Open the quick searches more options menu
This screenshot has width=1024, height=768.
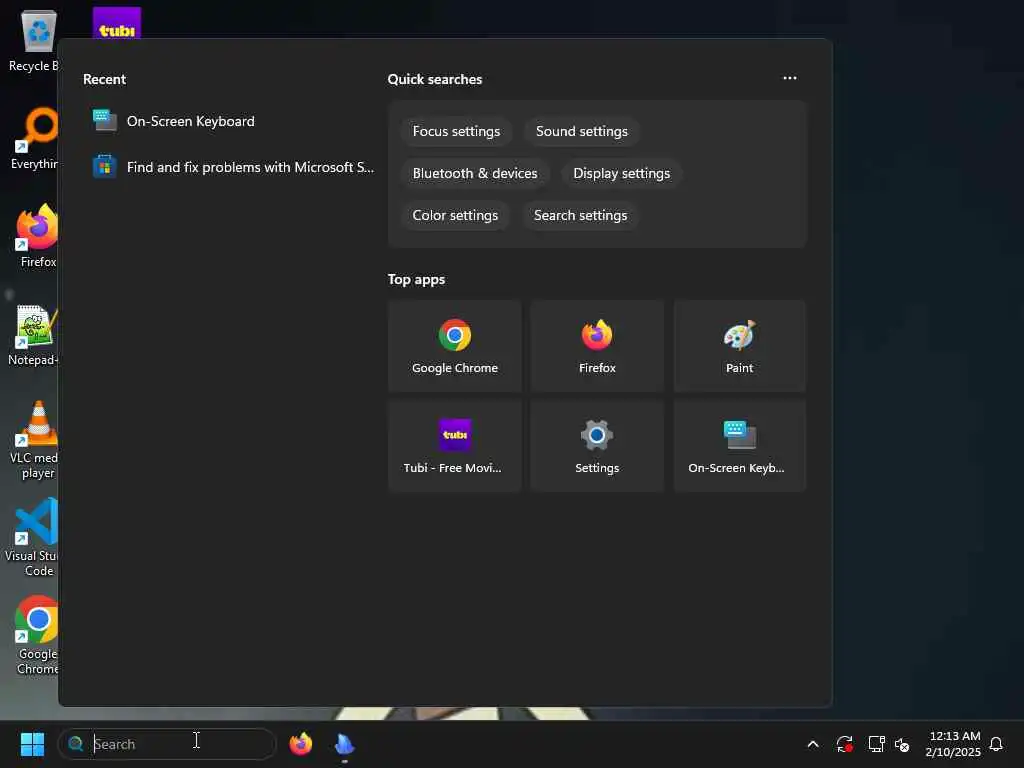tap(790, 78)
